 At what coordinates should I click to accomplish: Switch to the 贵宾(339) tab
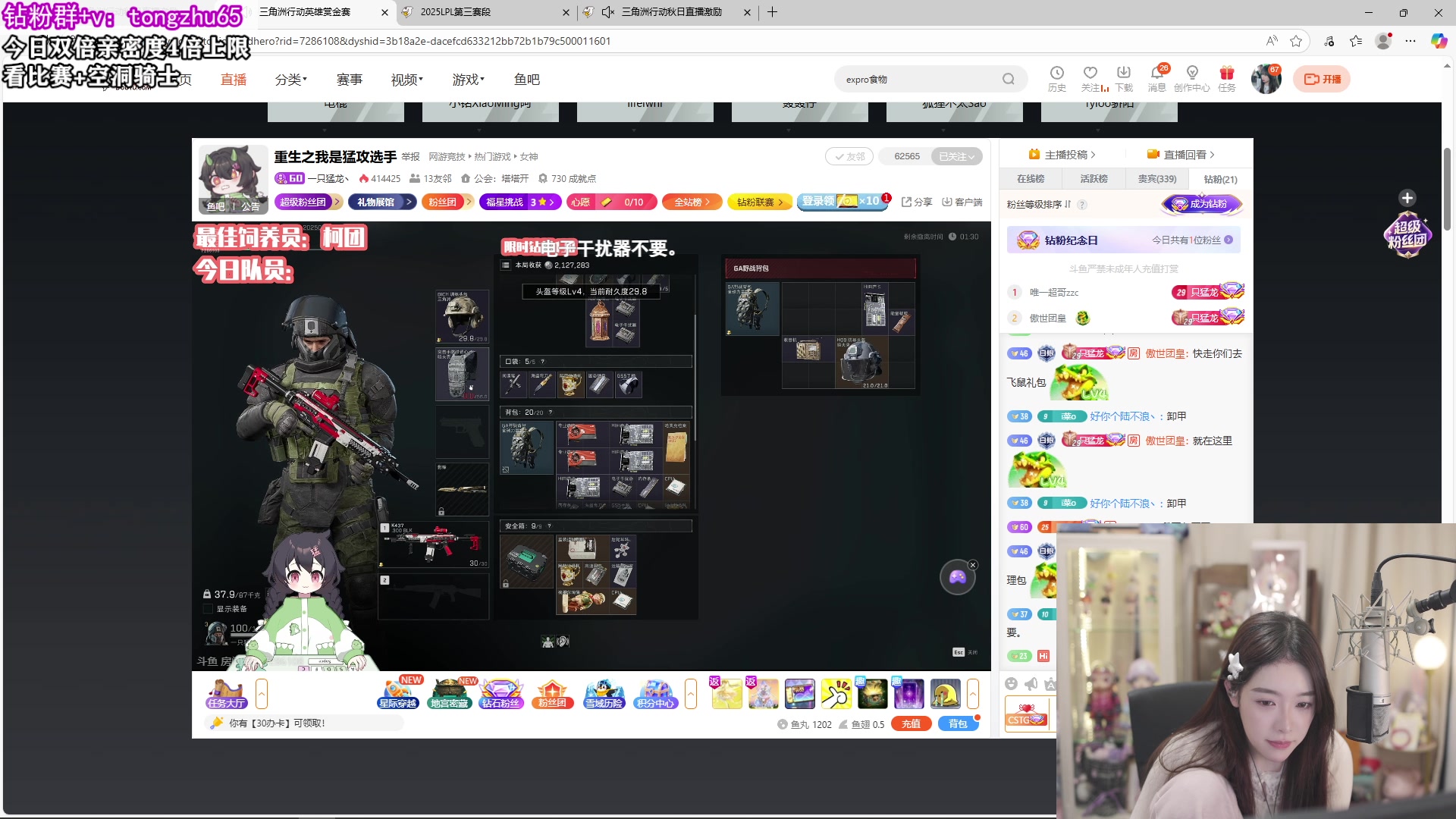click(1157, 179)
